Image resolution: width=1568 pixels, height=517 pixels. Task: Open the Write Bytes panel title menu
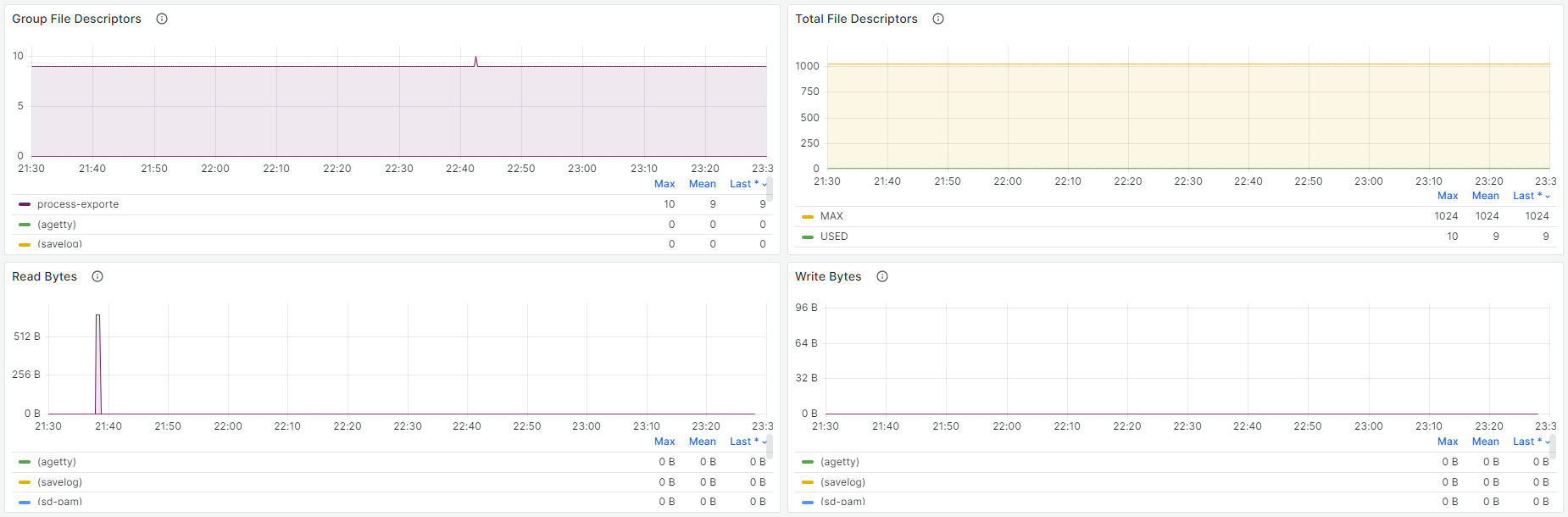[828, 276]
